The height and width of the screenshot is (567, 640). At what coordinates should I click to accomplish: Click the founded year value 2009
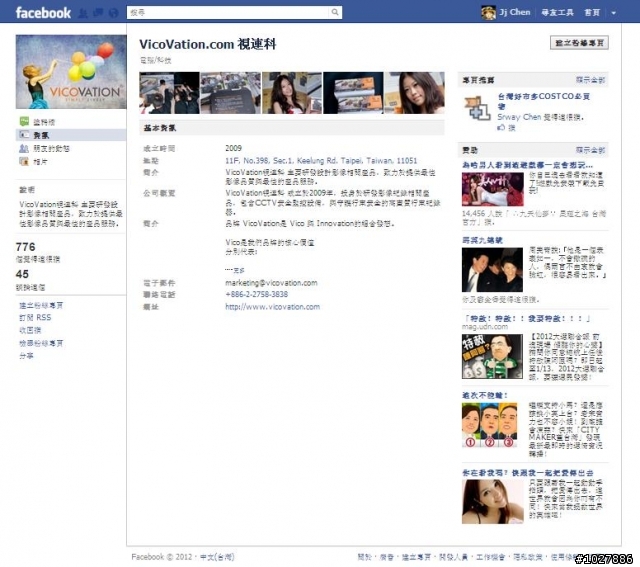click(233, 148)
